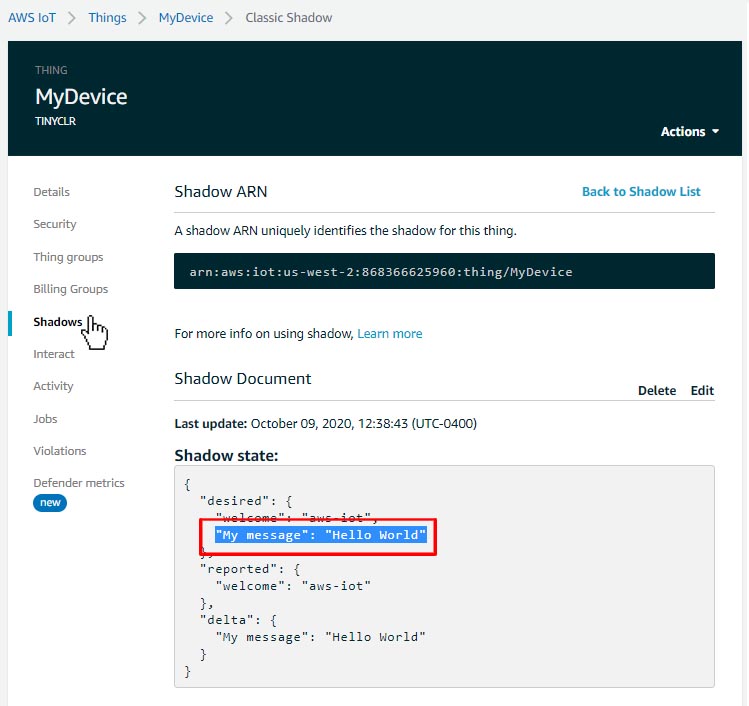Click the Classic Shadow breadcrumb text
Image resolution: width=749 pixels, height=706 pixels.
click(x=289, y=18)
